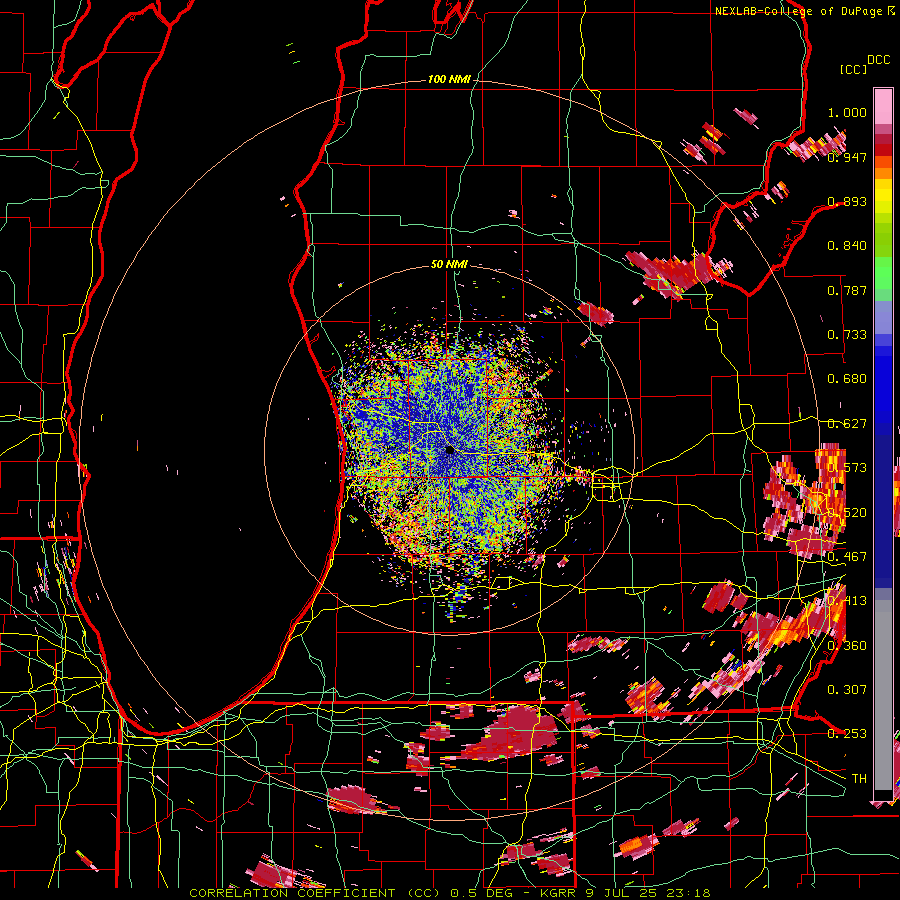Viewport: 900px width, 900px height.
Task: Select the DCC label above the color scale
Action: 878,60
